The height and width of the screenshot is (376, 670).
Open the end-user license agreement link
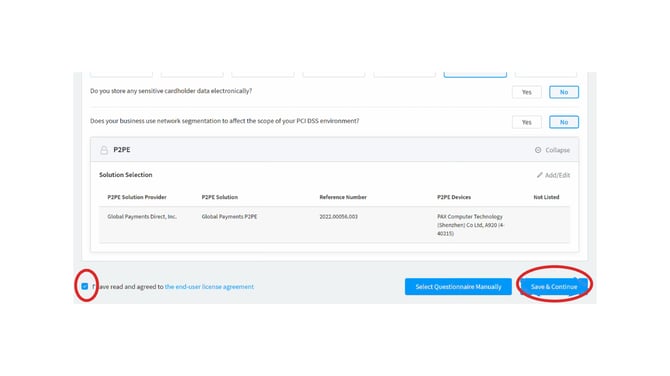(209, 287)
